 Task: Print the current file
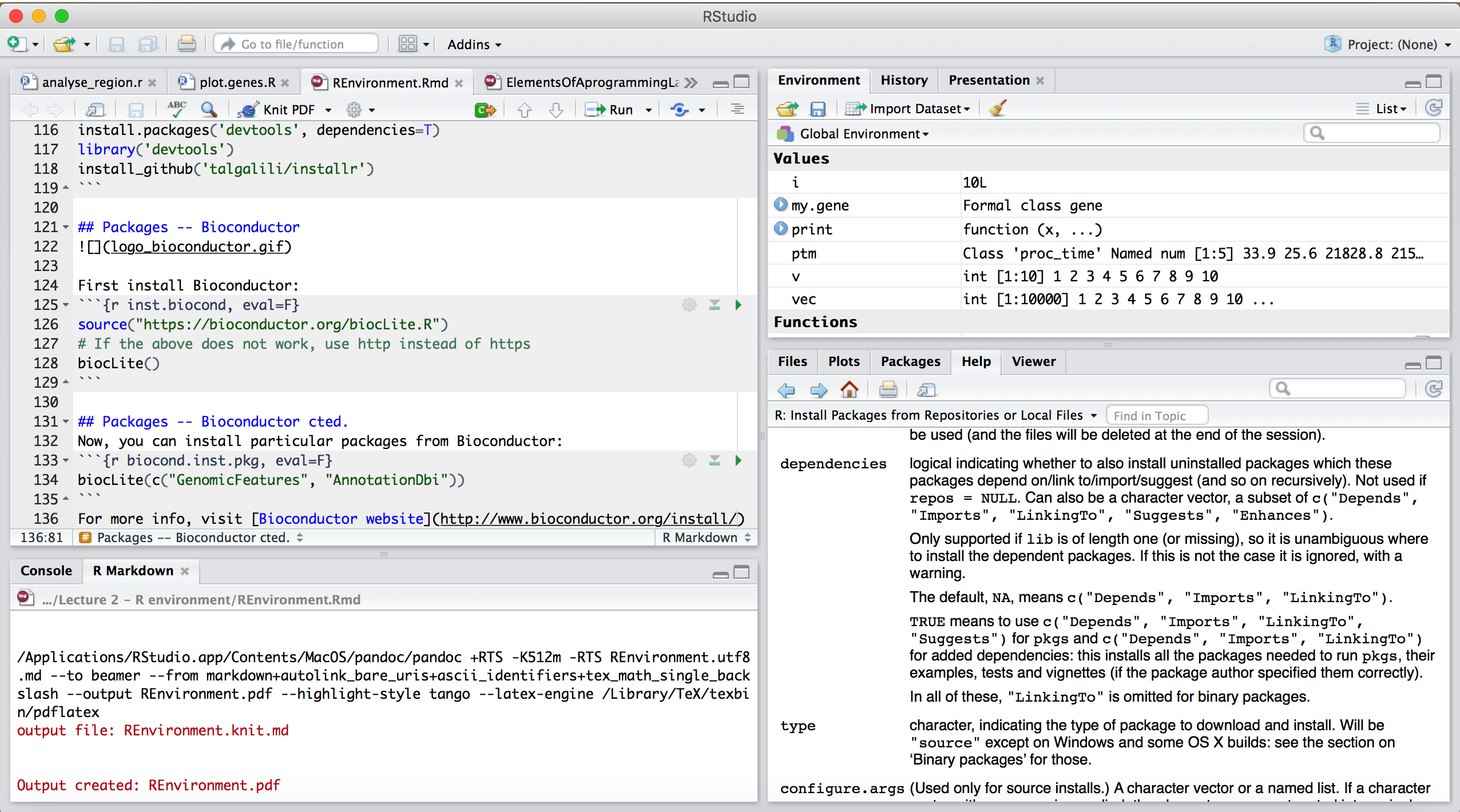tap(187, 43)
